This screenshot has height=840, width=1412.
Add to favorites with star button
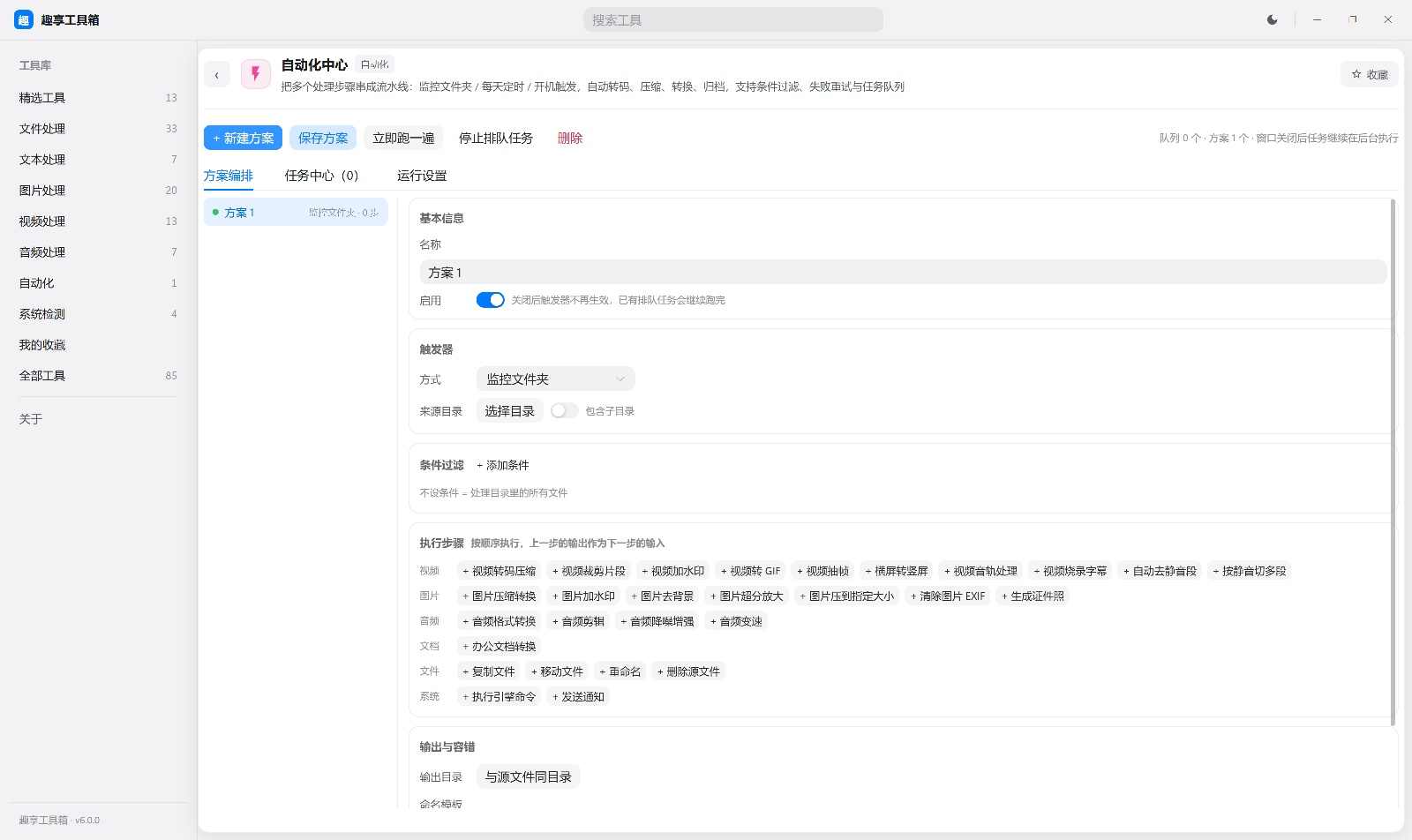click(x=1369, y=74)
